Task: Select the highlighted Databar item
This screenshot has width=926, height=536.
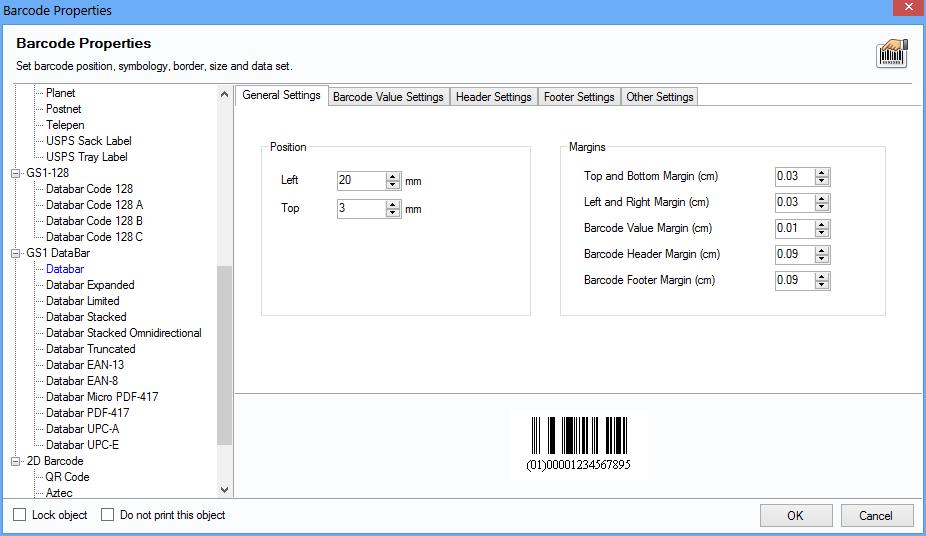Action: pos(65,269)
